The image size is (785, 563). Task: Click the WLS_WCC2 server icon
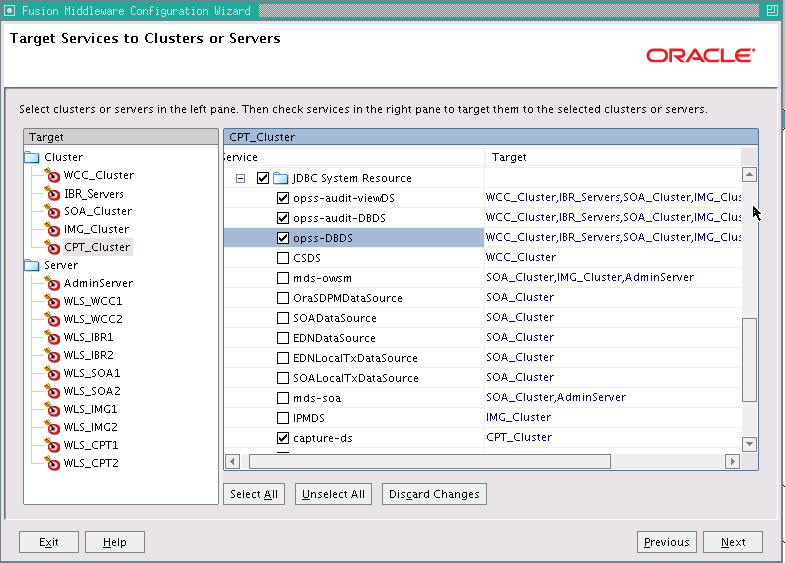[52, 319]
